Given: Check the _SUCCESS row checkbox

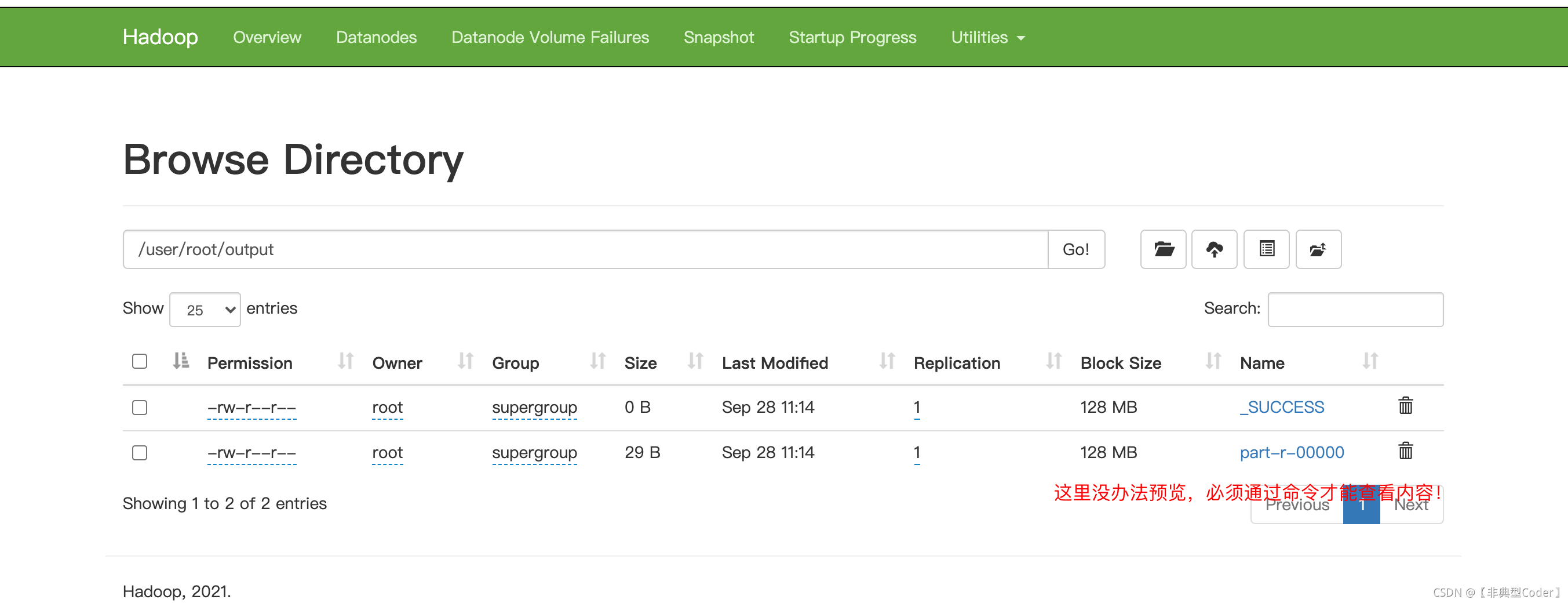Looking at the screenshot, I should coord(140,408).
